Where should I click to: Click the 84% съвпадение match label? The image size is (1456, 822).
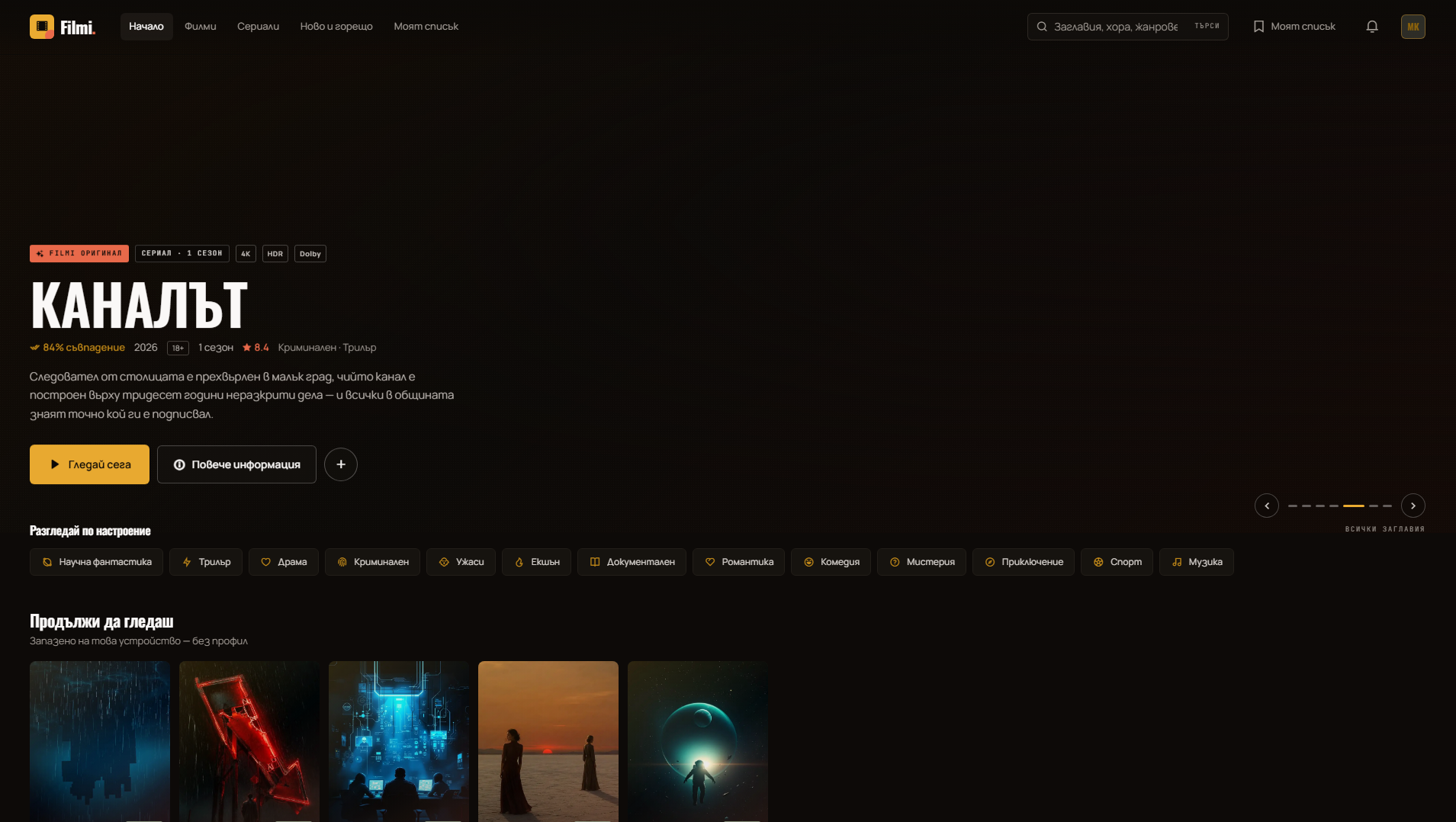click(x=77, y=348)
